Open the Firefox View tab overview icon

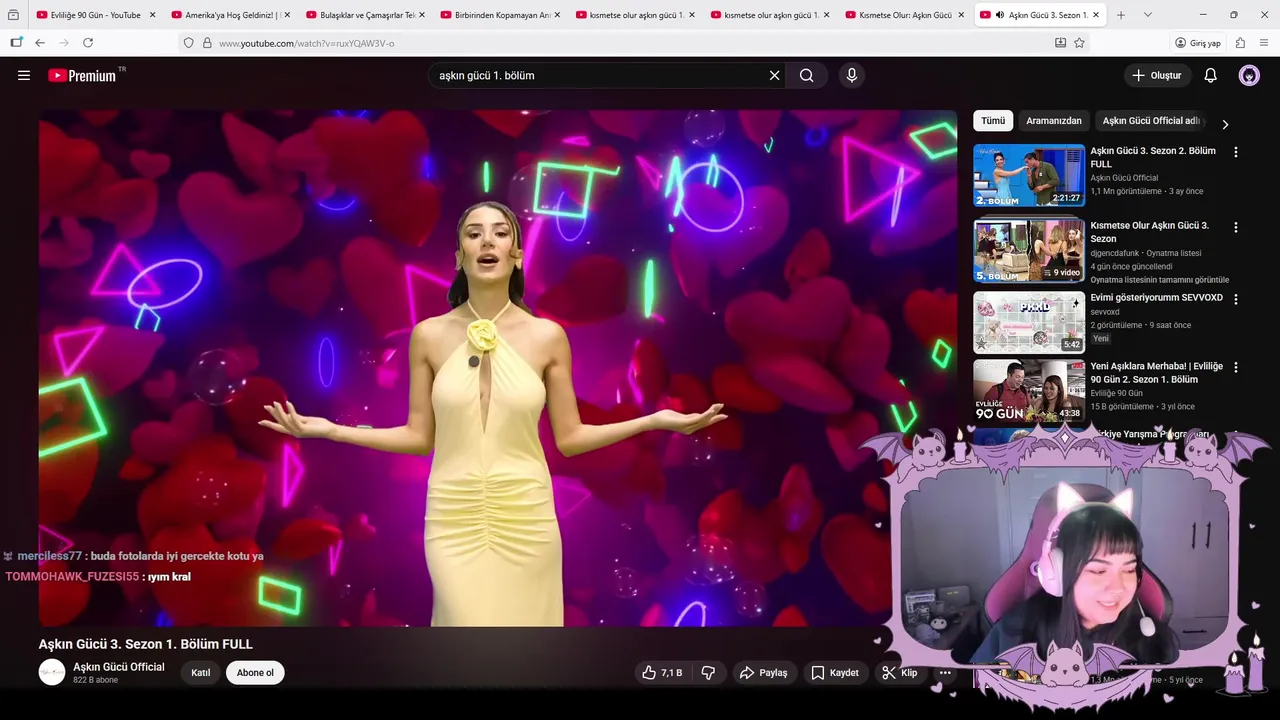[13, 15]
